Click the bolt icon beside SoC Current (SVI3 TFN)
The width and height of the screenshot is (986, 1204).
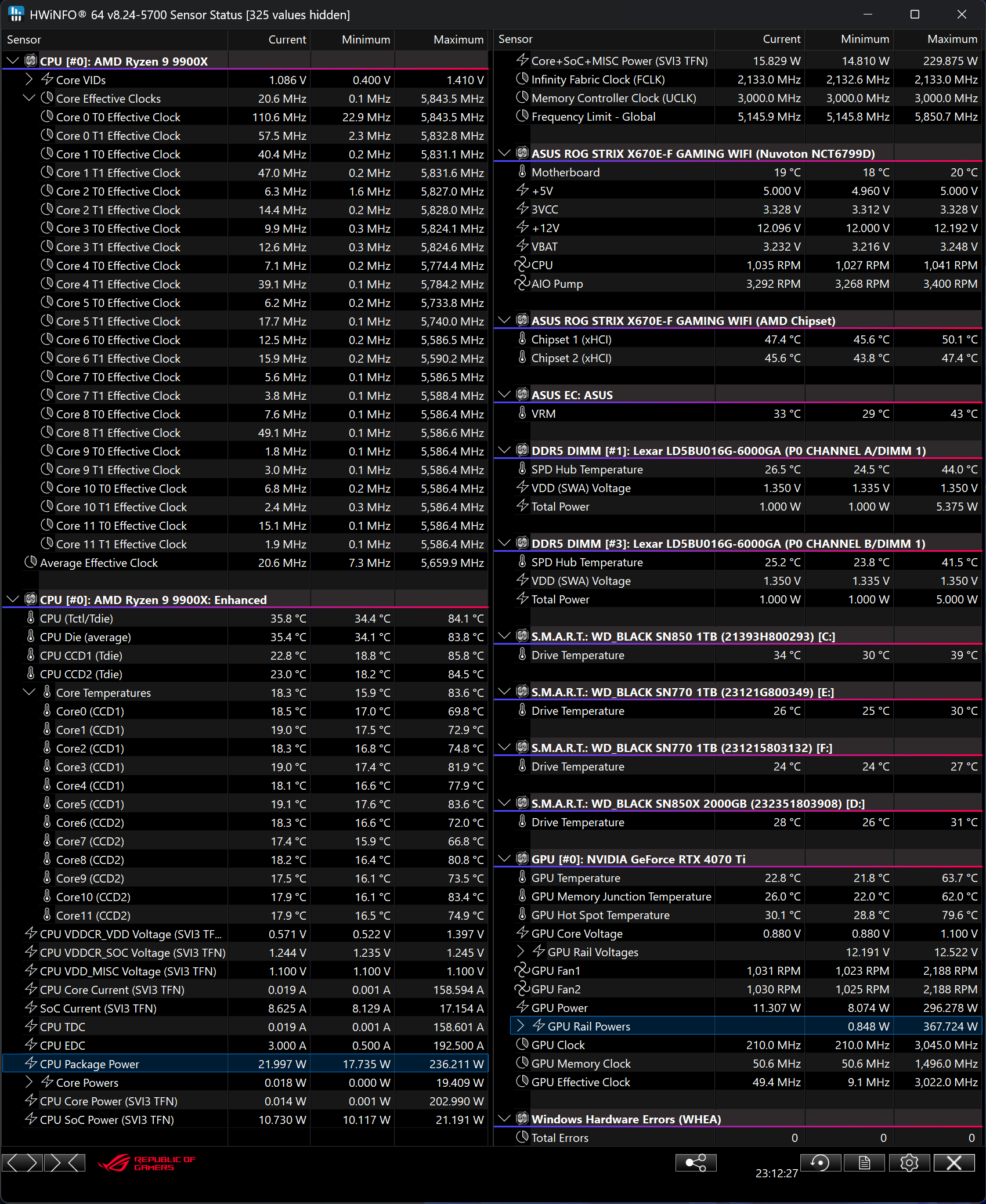click(31, 1008)
